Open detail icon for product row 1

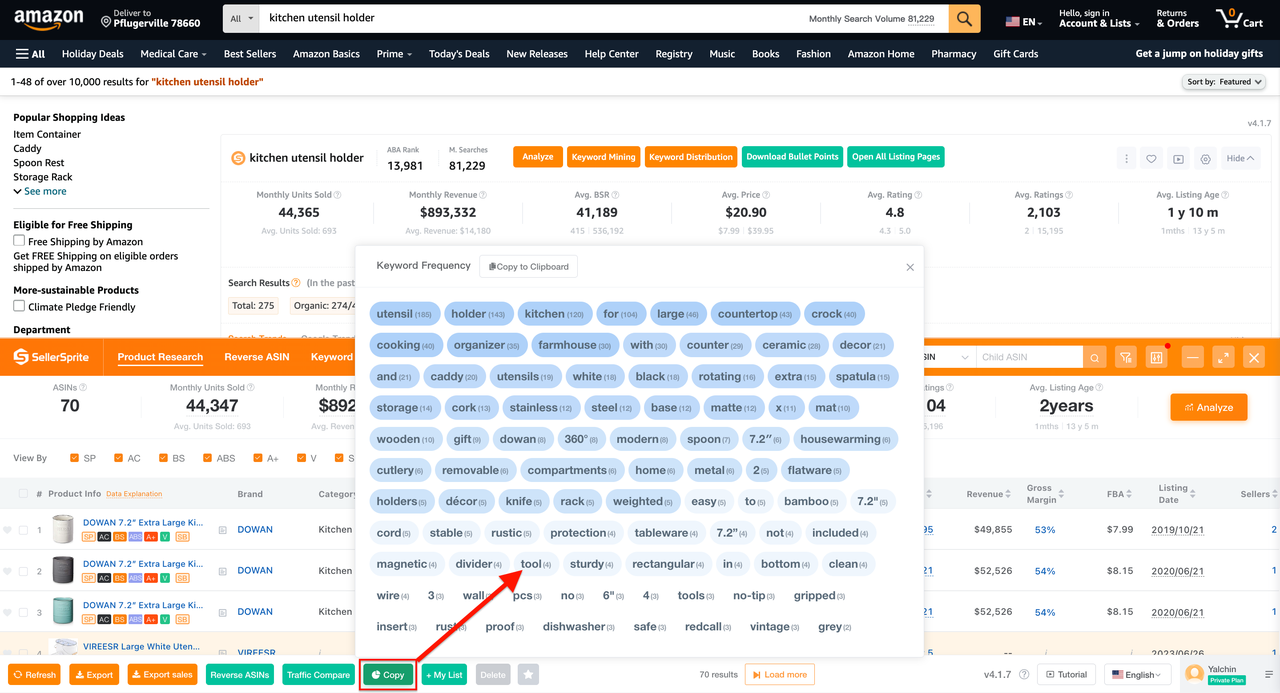pyautogui.click(x=223, y=530)
